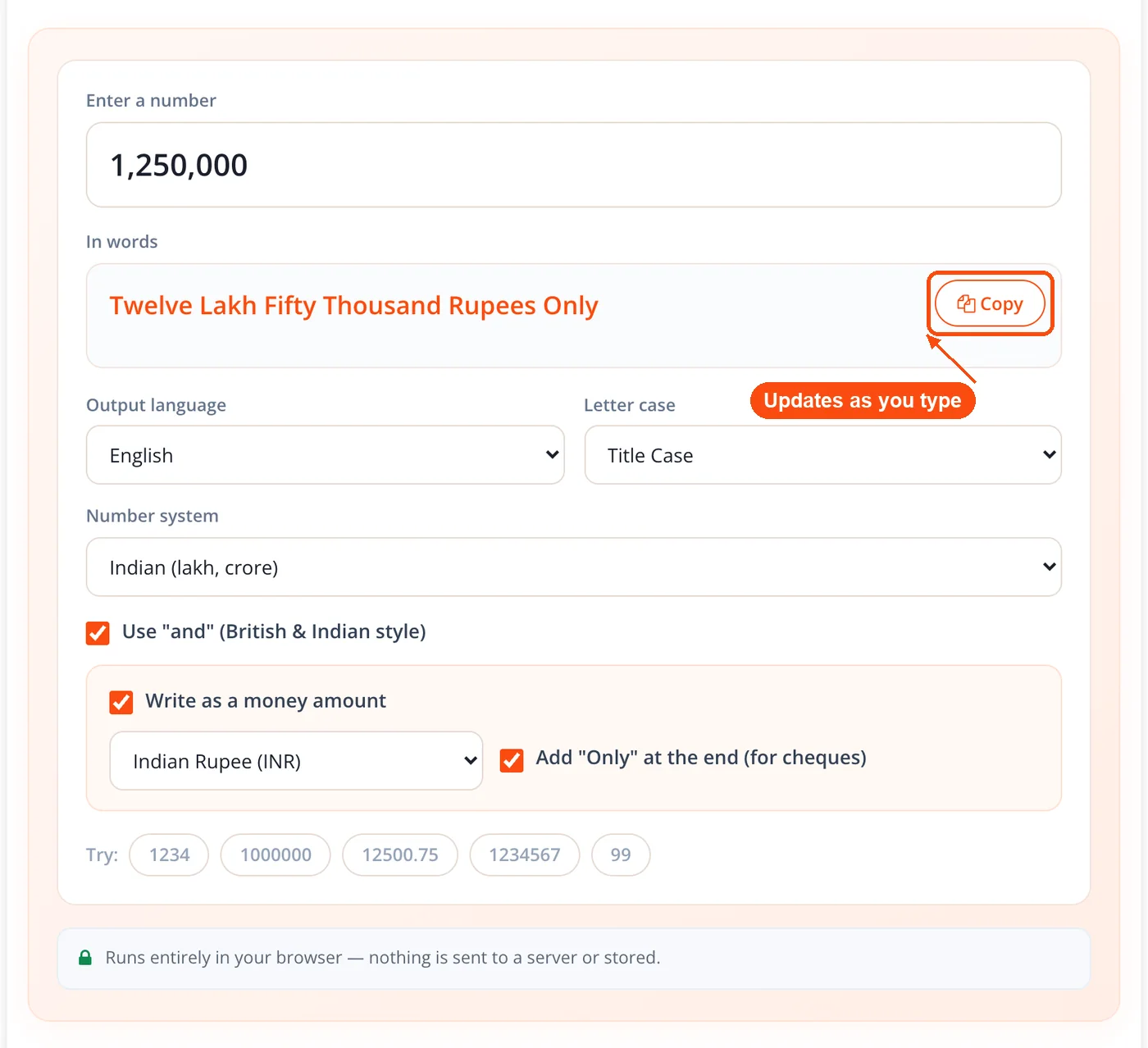Image resolution: width=1148 pixels, height=1048 pixels.
Task: Click the Letter case label
Action: click(630, 405)
